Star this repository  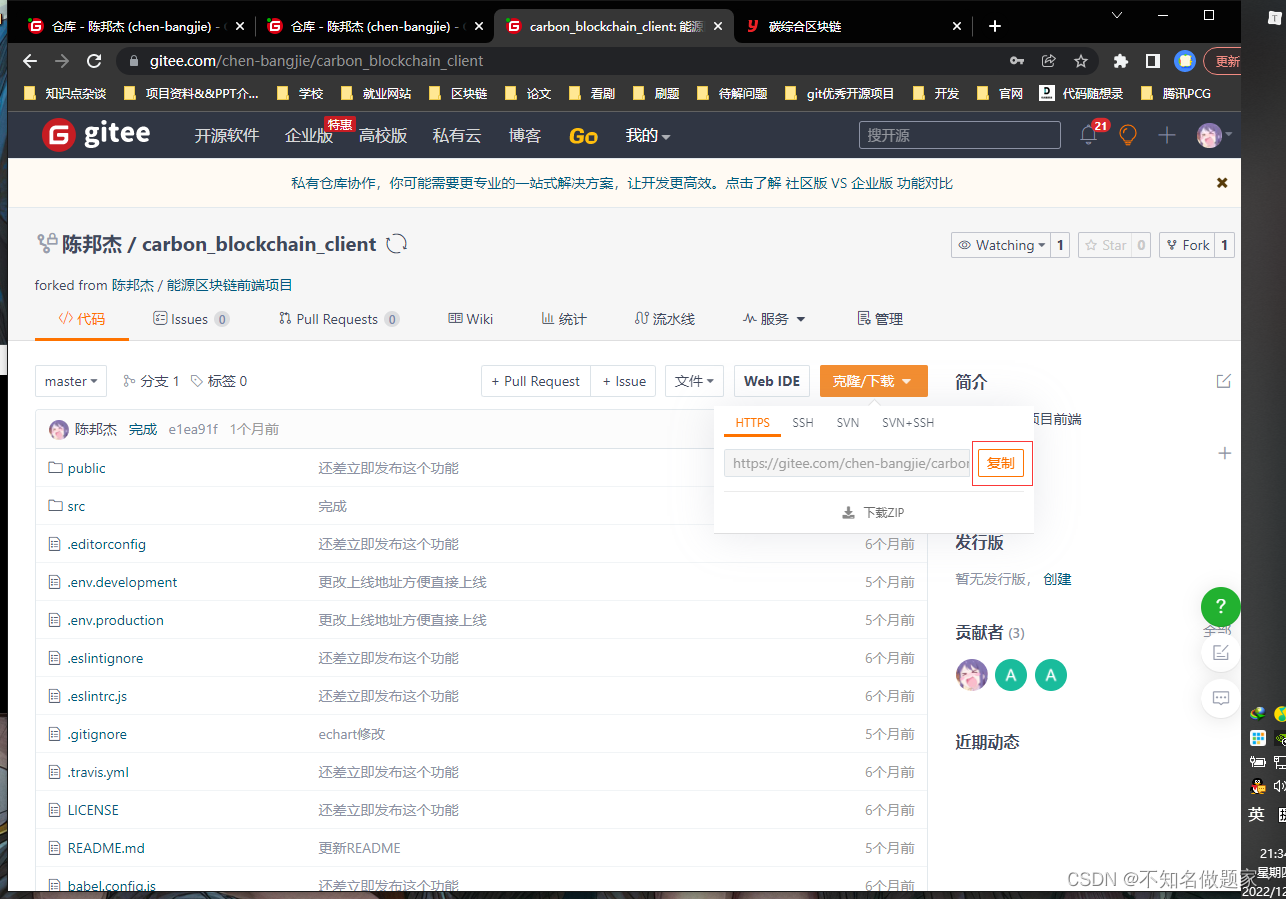point(1103,245)
